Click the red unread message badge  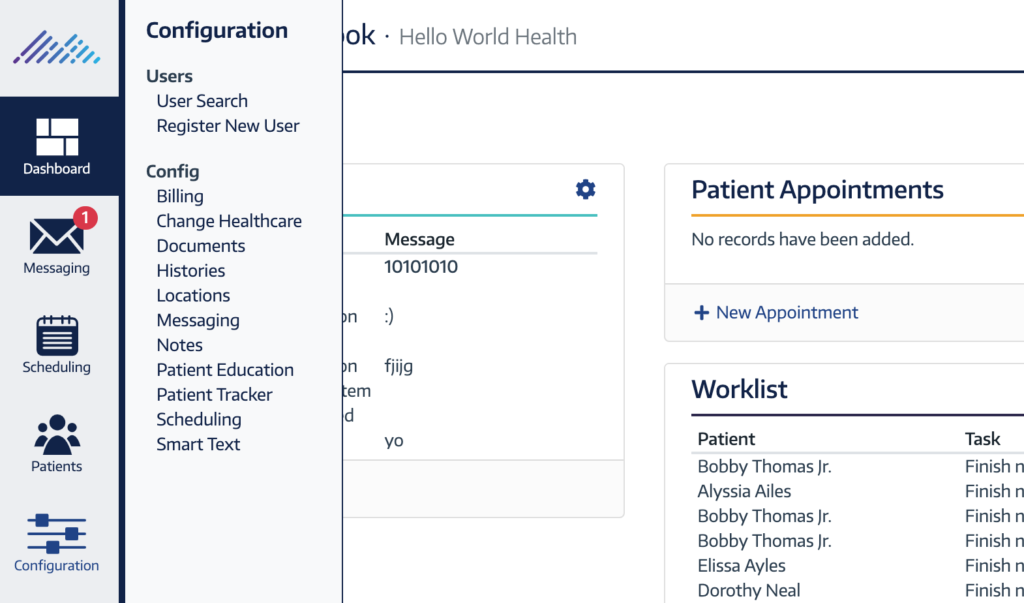coord(86,217)
